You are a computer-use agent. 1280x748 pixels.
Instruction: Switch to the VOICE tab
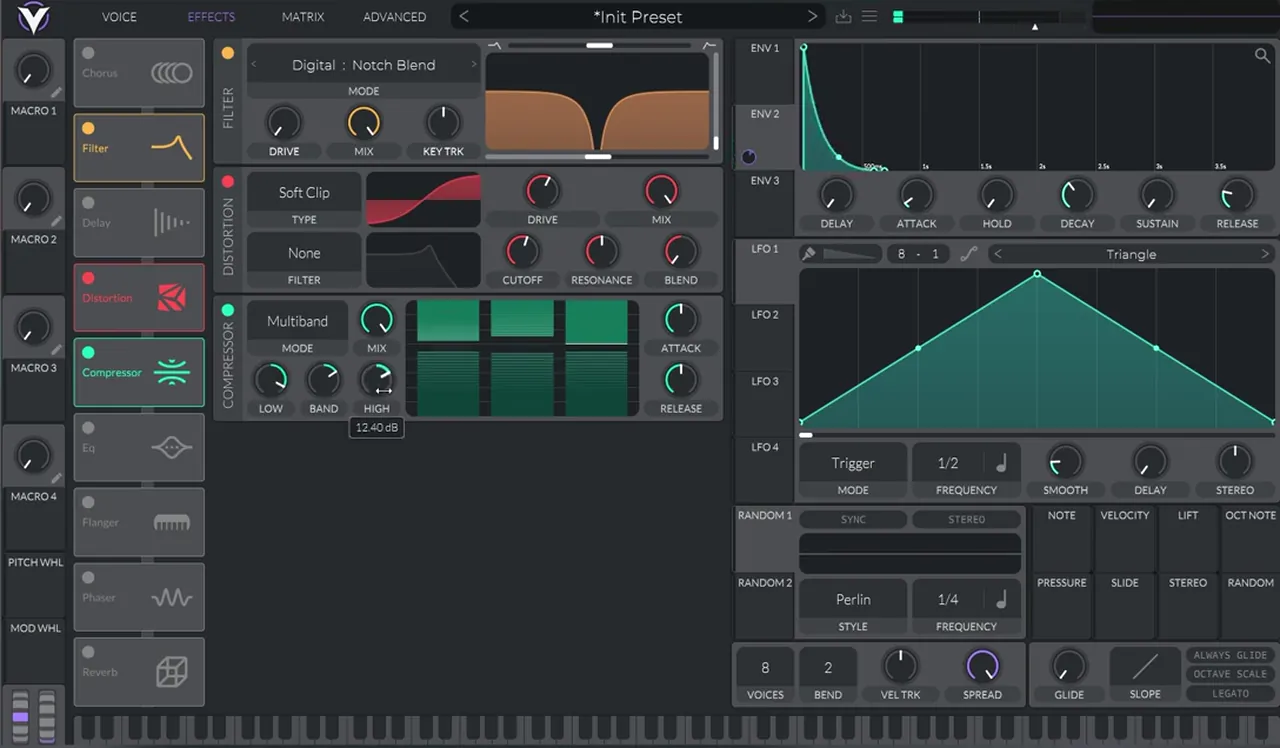(119, 17)
